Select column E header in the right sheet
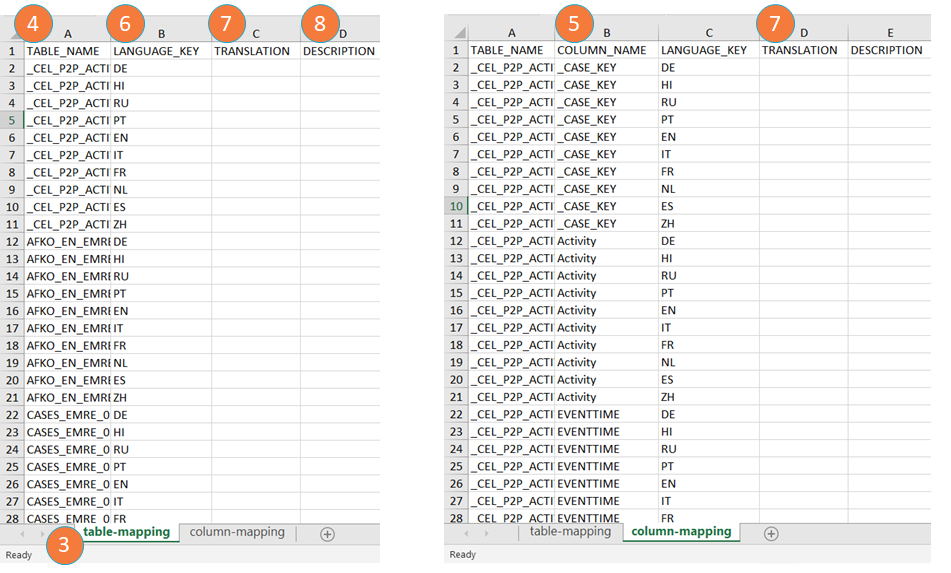The height and width of the screenshot is (573, 951). coord(890,33)
